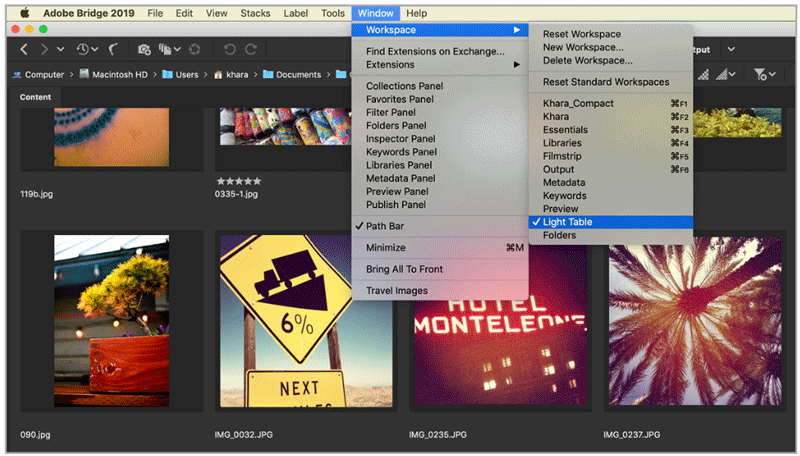Click Computer in the path bar
800x456 pixels.
point(38,74)
